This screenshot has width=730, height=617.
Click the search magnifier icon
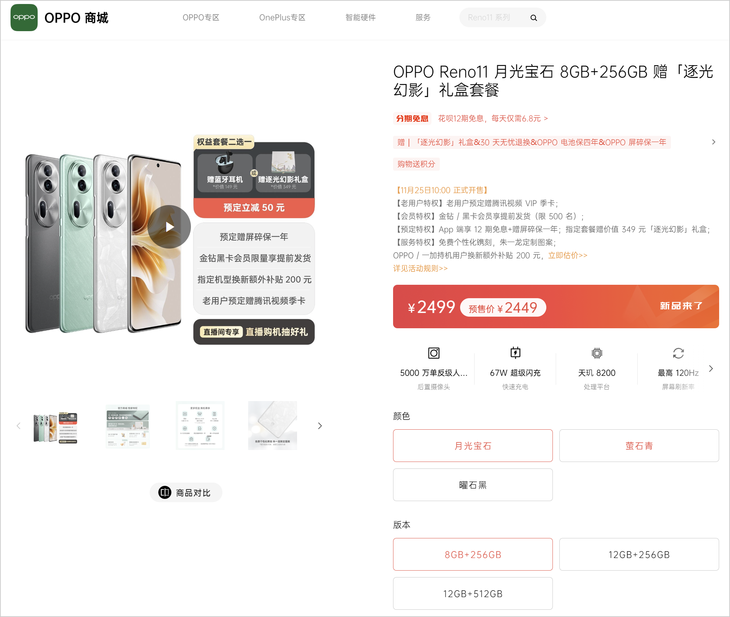(534, 18)
